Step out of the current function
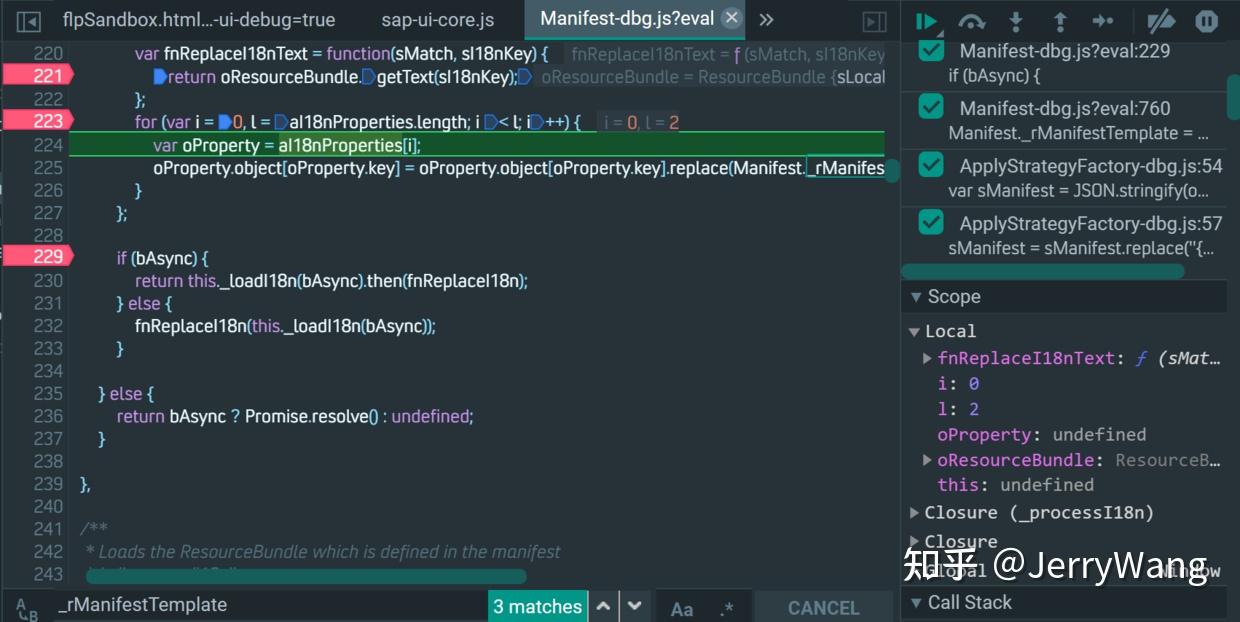Screen dimensions: 1240x622 pos(1060,20)
